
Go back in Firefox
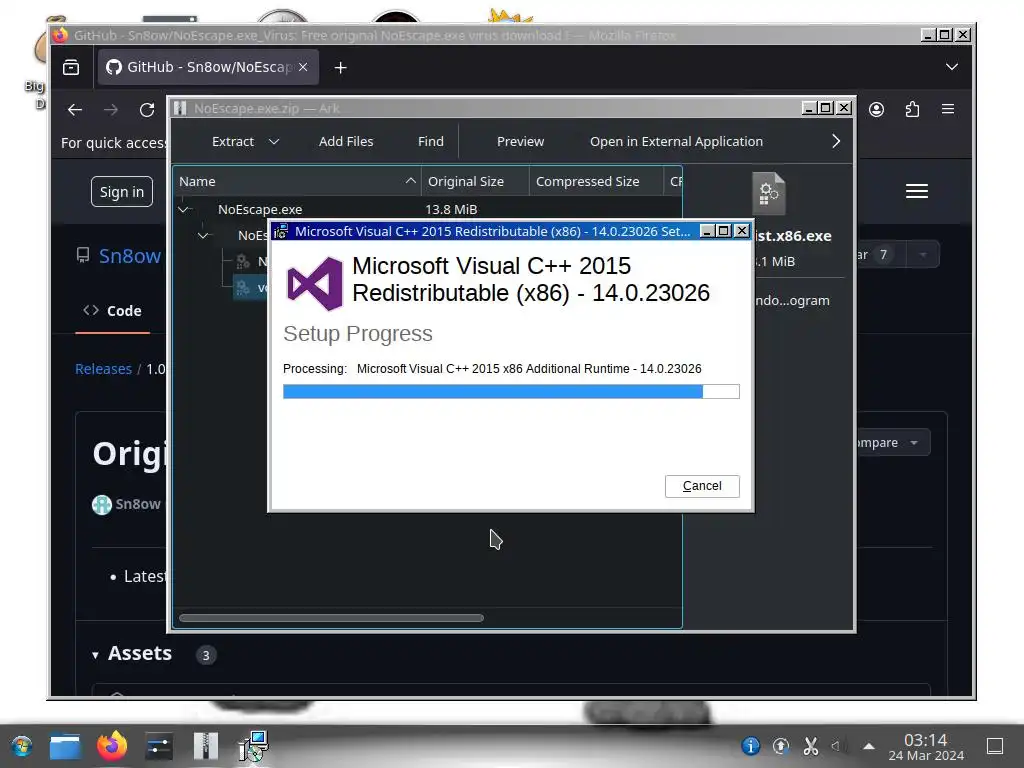(75, 110)
